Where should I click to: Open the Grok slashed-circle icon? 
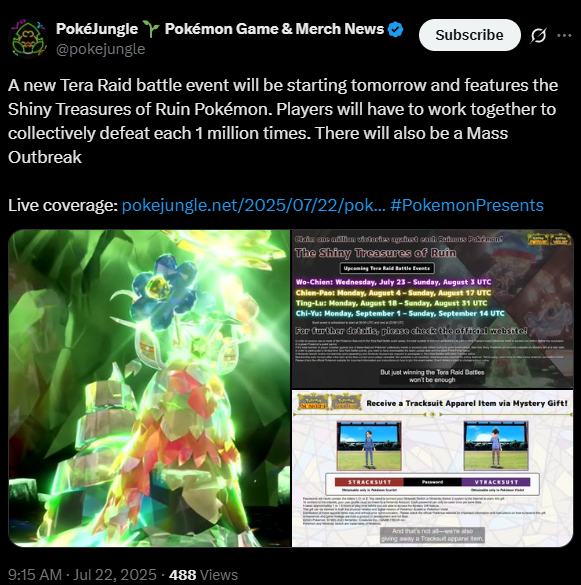[x=538, y=35]
